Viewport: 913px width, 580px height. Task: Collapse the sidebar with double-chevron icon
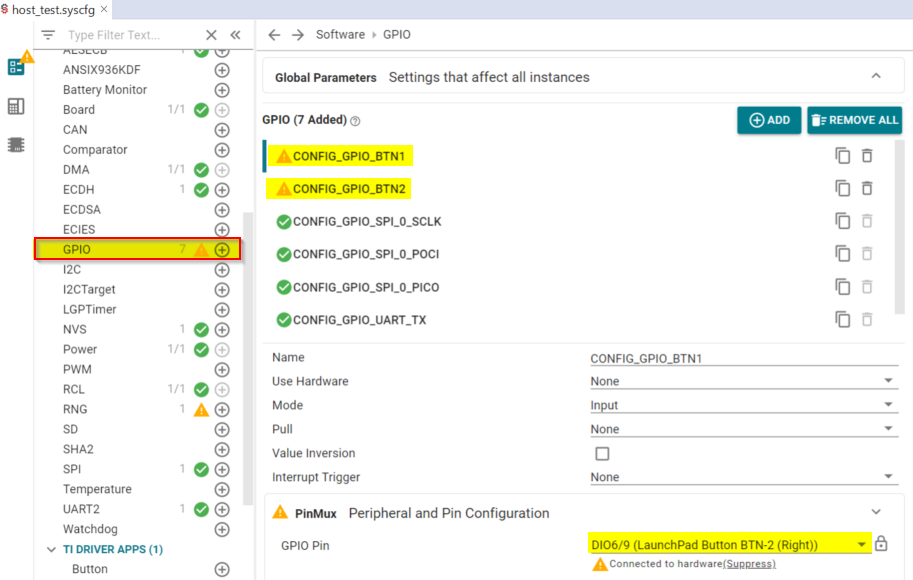pos(236,35)
